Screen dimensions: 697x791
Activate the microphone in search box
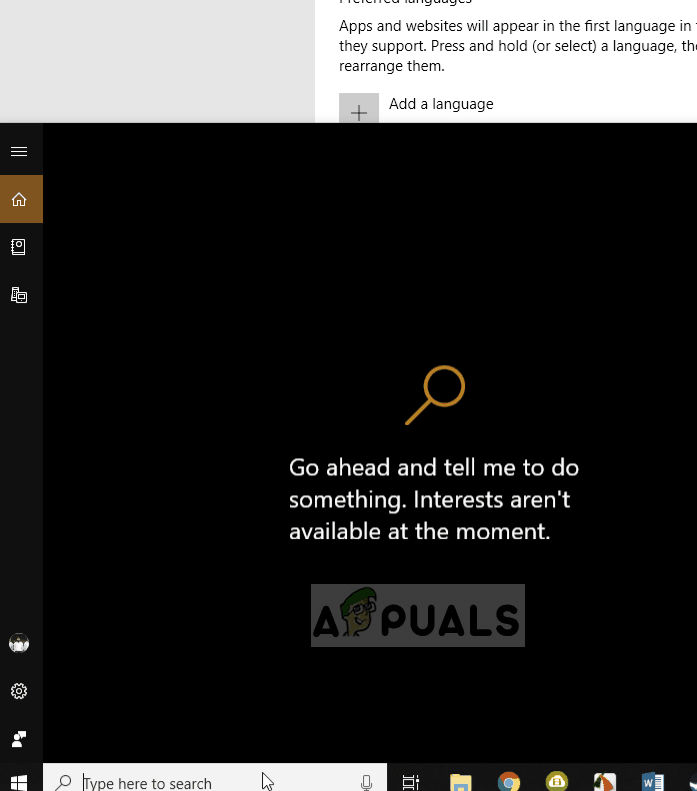[x=367, y=782]
